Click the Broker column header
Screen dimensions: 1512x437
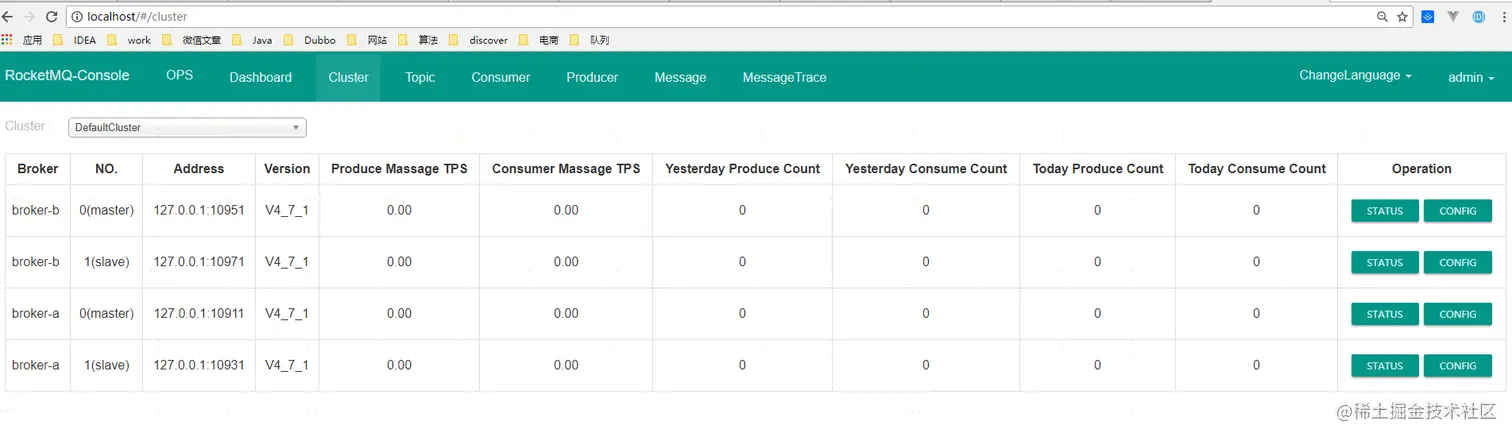coord(38,169)
